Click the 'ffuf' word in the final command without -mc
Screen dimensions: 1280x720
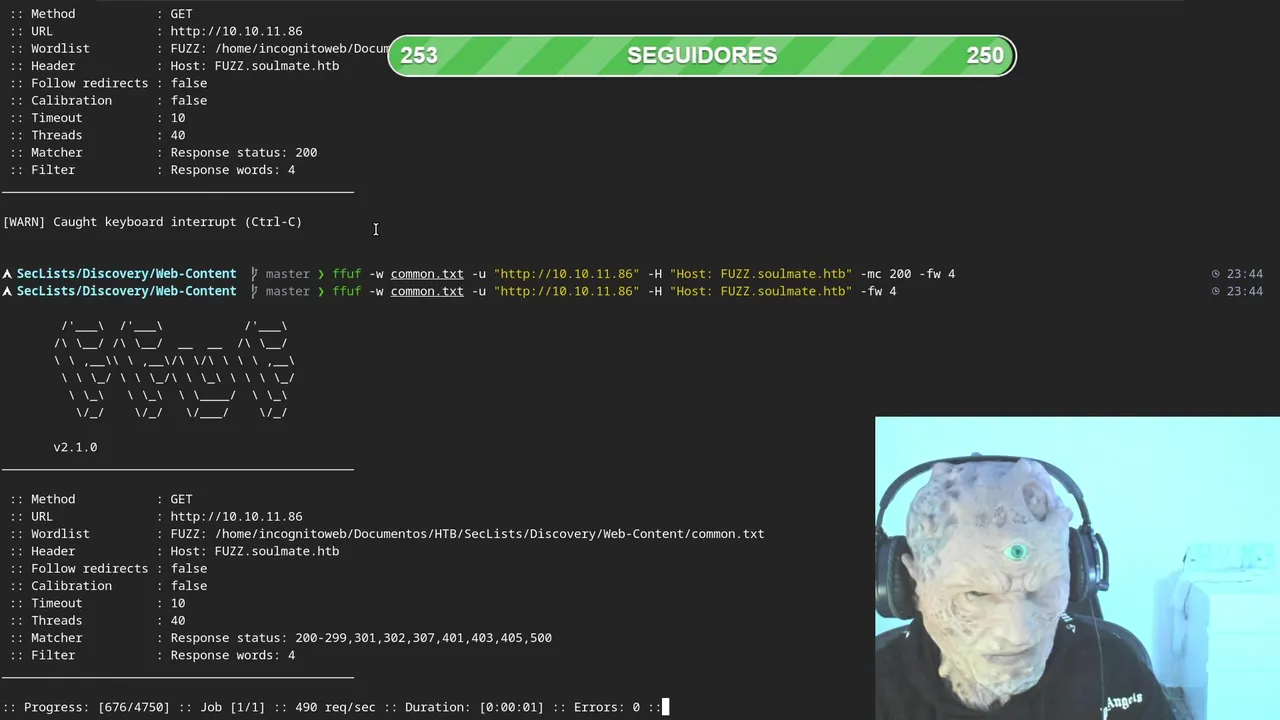(x=347, y=291)
